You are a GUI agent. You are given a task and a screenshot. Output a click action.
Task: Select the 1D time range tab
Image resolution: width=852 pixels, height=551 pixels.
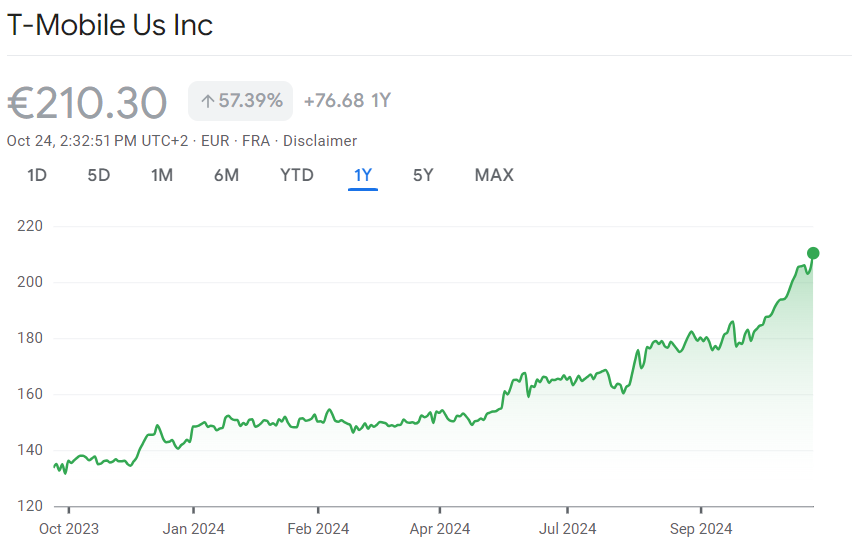[37, 175]
